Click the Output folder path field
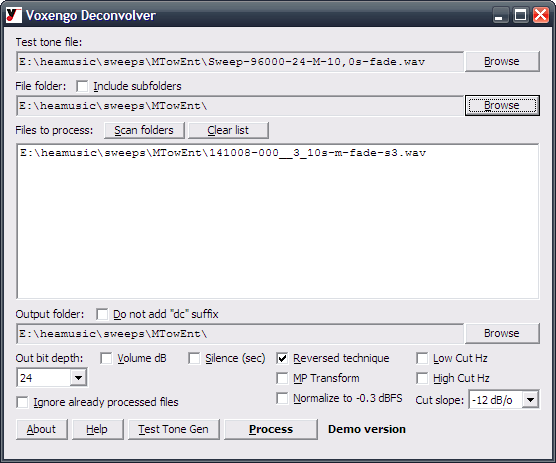Screen dimensions: 556x463 [x=240, y=334]
